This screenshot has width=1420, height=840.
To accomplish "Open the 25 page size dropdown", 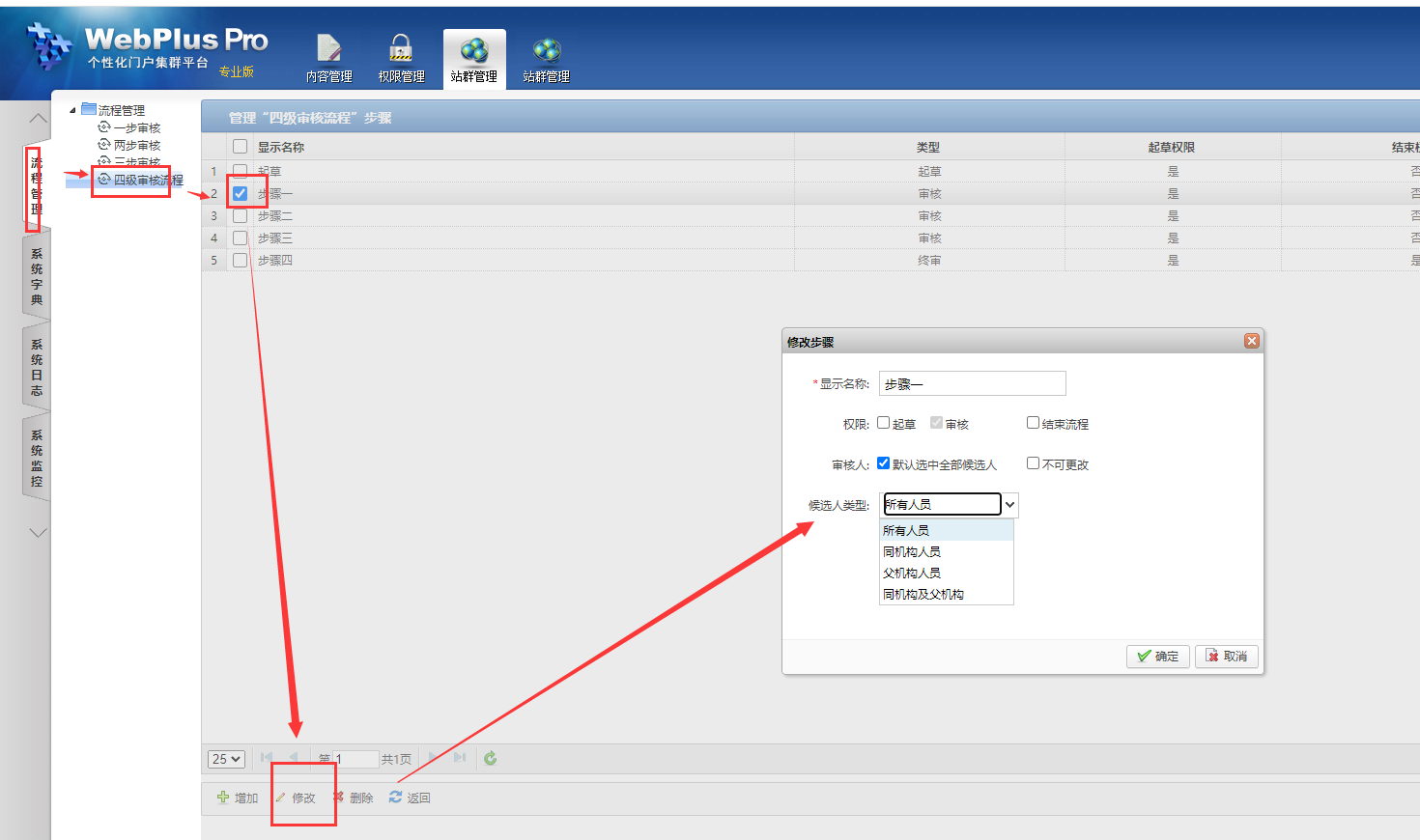I will 226,759.
